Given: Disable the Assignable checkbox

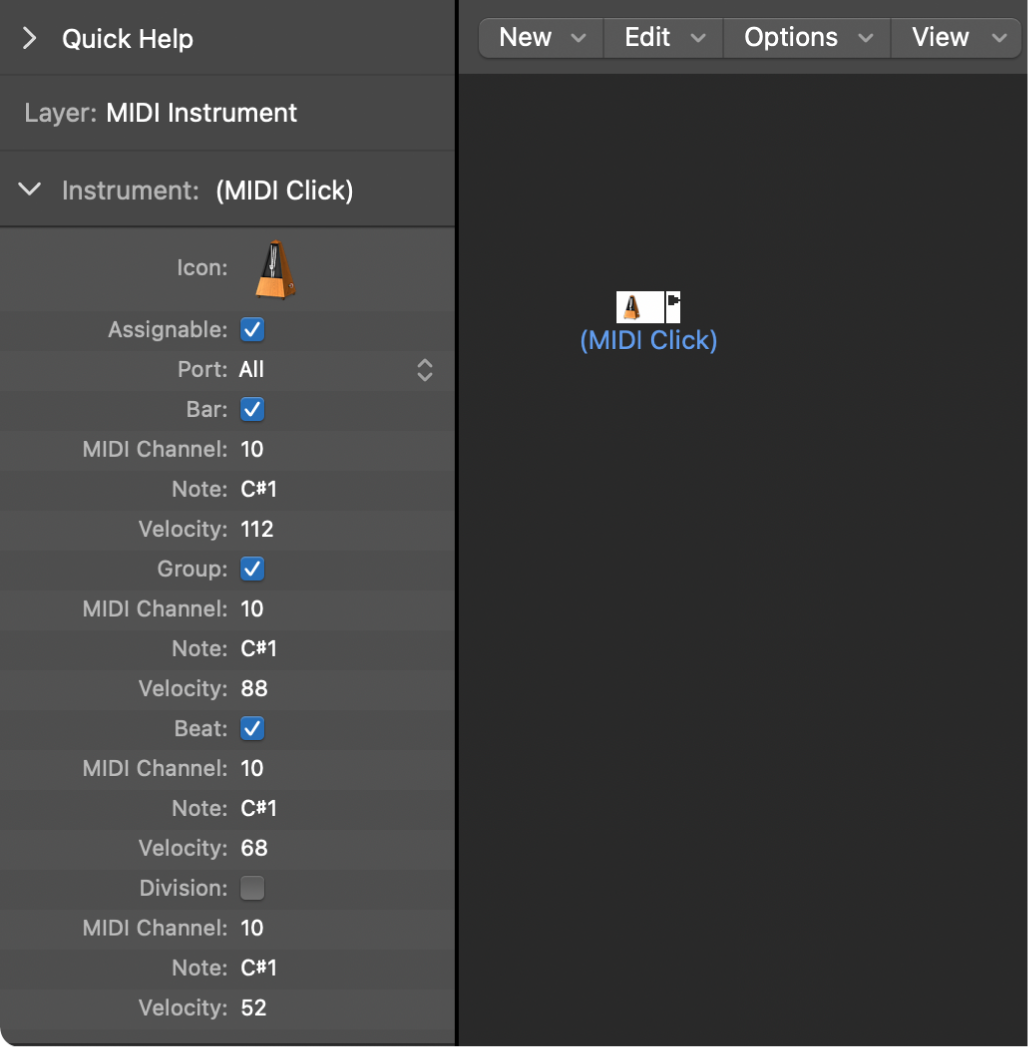Looking at the screenshot, I should (x=251, y=329).
